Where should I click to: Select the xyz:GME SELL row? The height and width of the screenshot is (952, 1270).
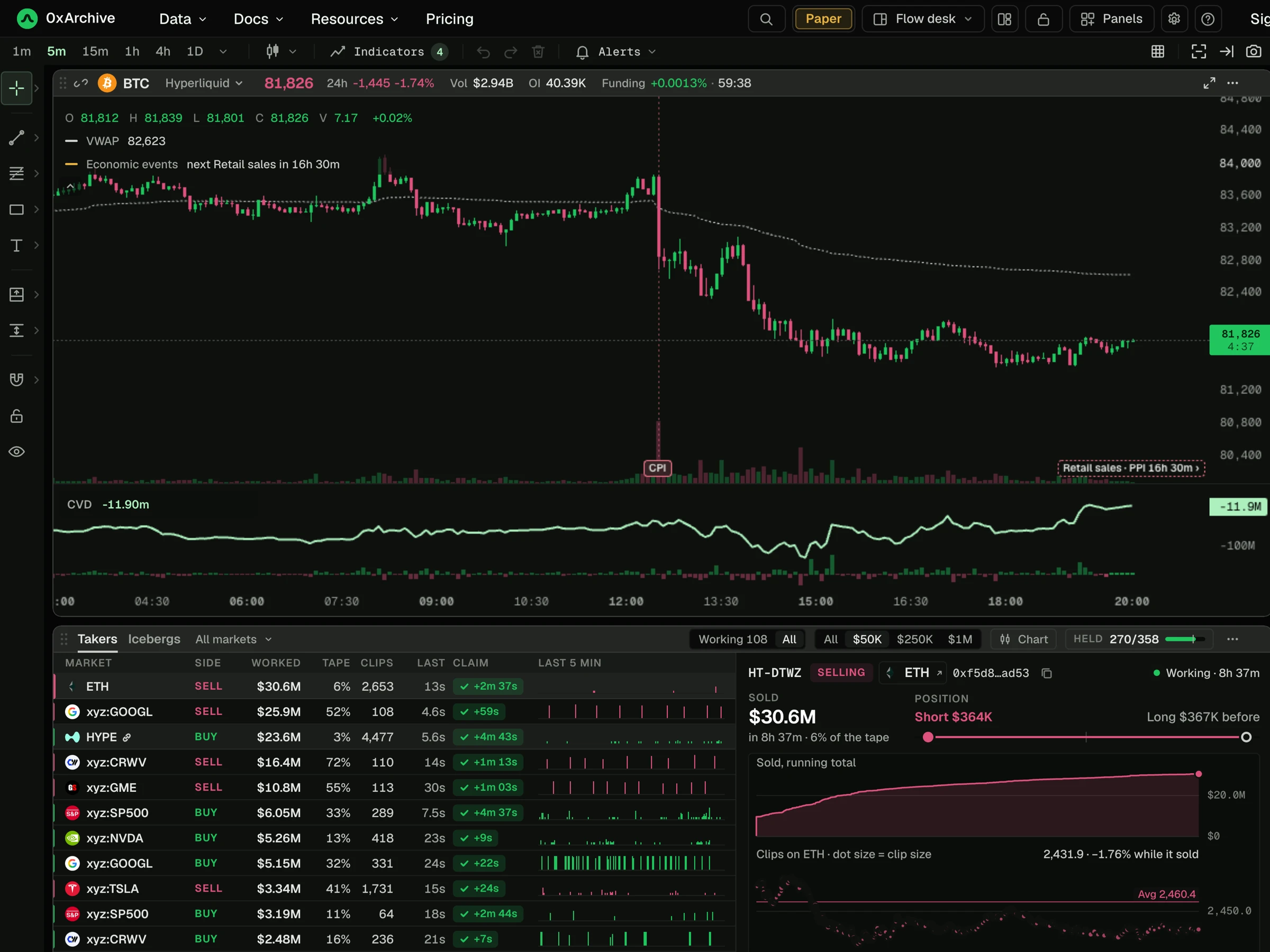[394, 788]
